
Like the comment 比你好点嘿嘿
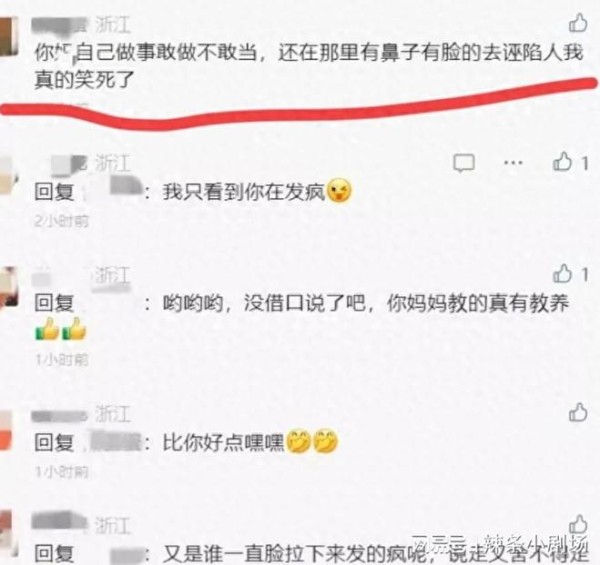tap(578, 412)
